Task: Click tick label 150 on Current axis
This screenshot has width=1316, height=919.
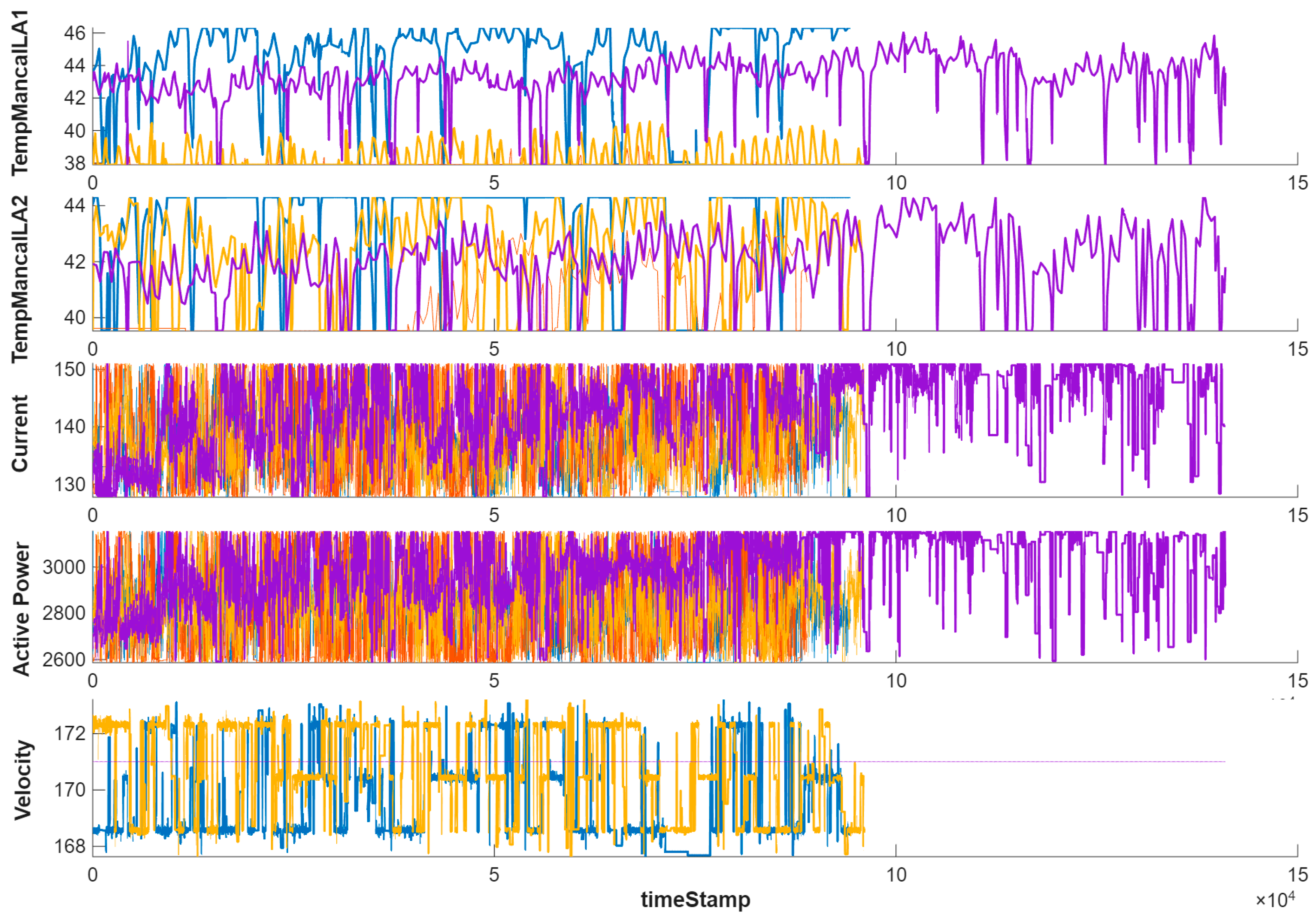Action: [69, 370]
